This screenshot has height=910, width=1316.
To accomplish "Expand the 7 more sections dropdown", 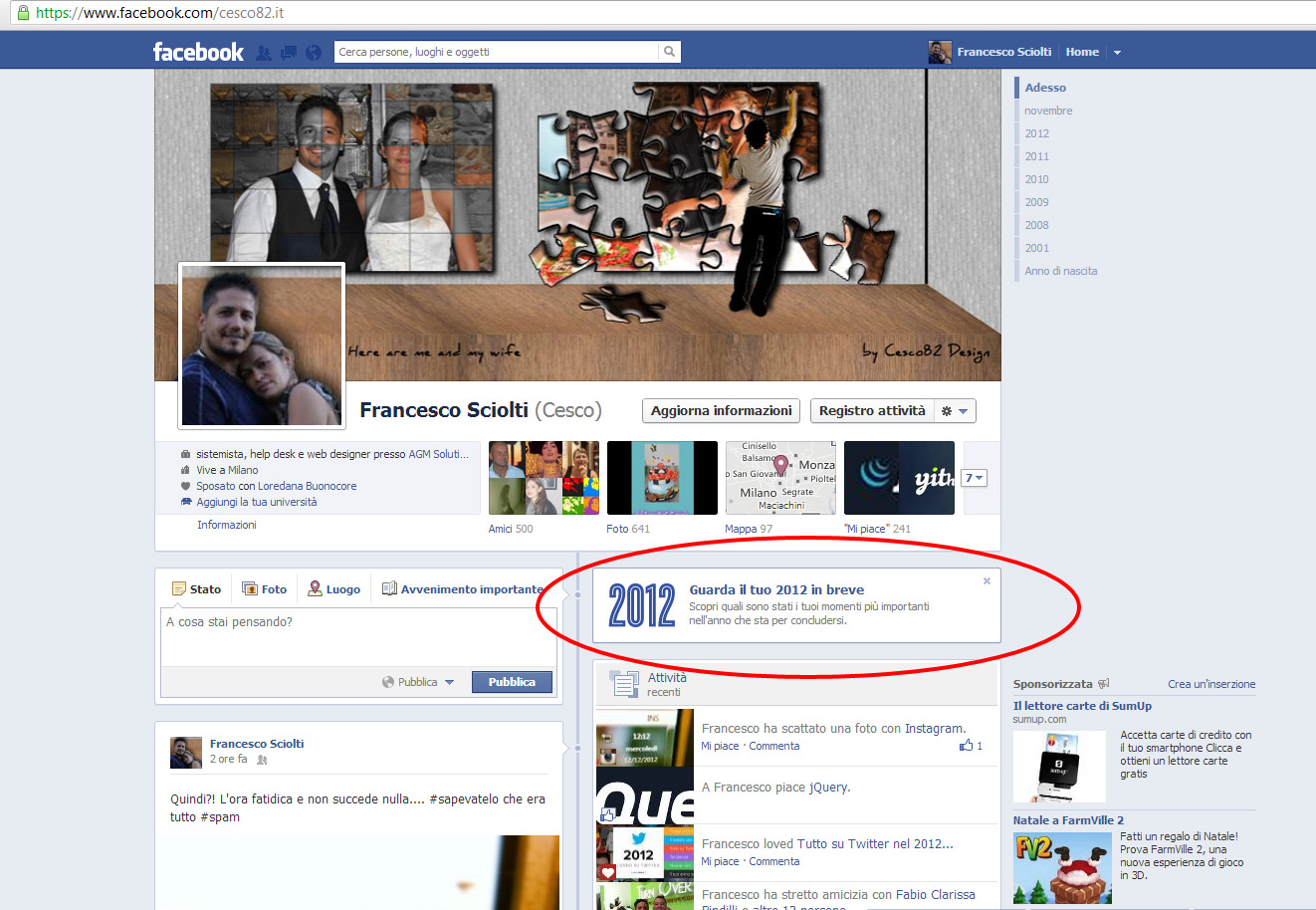I will [x=974, y=478].
